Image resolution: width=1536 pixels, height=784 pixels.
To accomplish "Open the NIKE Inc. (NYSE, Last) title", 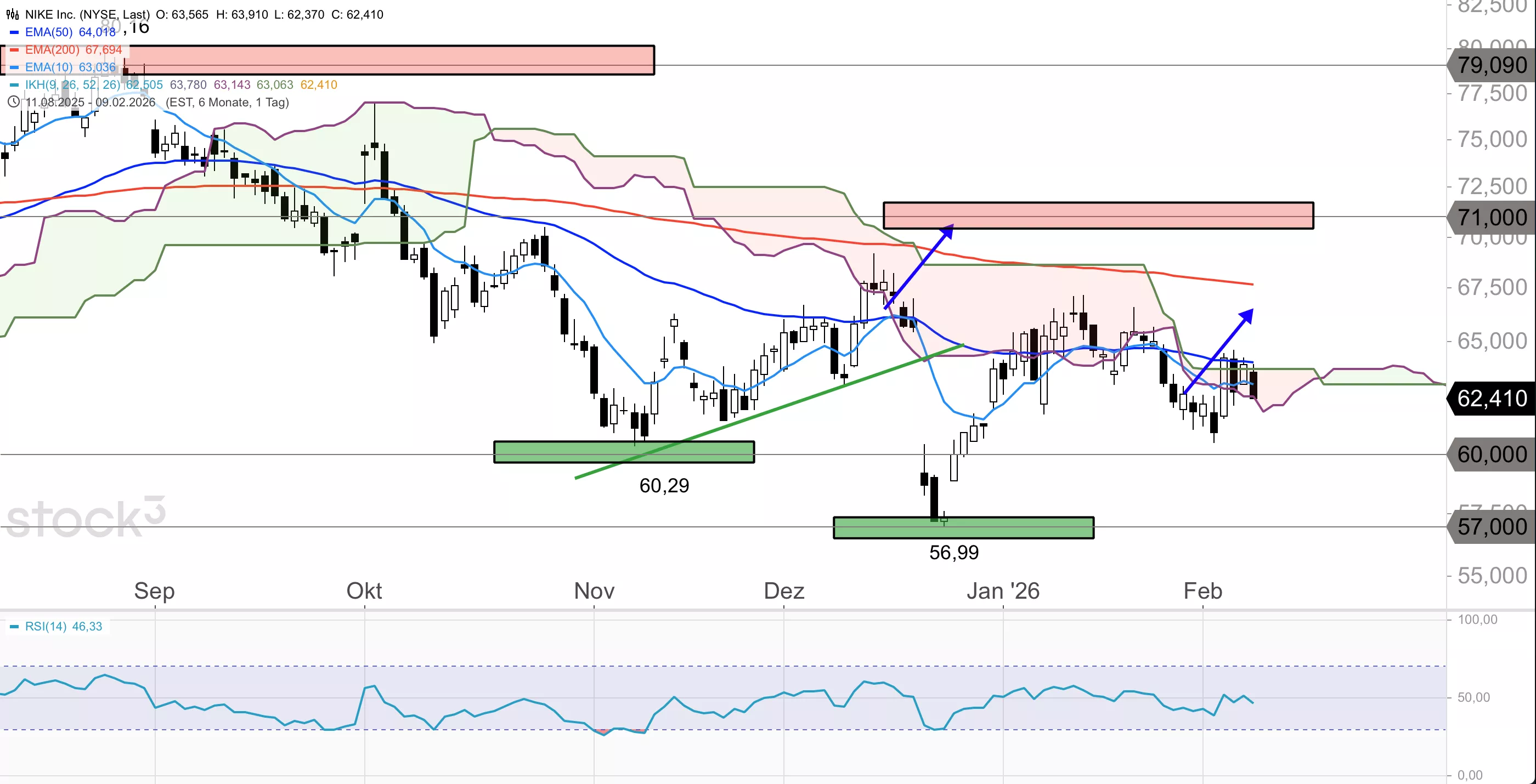I will click(87, 14).
